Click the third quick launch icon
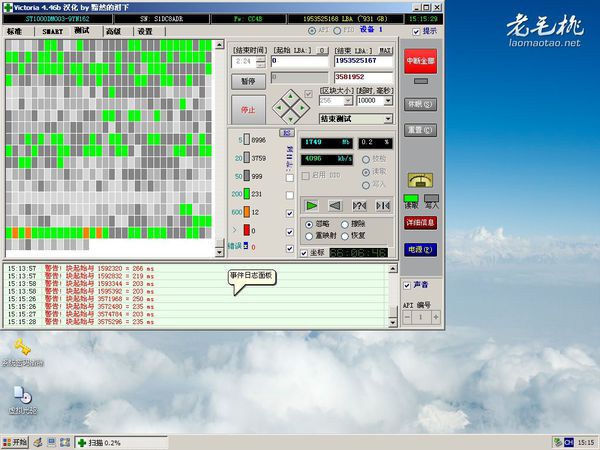This screenshot has width=600, height=450. point(65,442)
